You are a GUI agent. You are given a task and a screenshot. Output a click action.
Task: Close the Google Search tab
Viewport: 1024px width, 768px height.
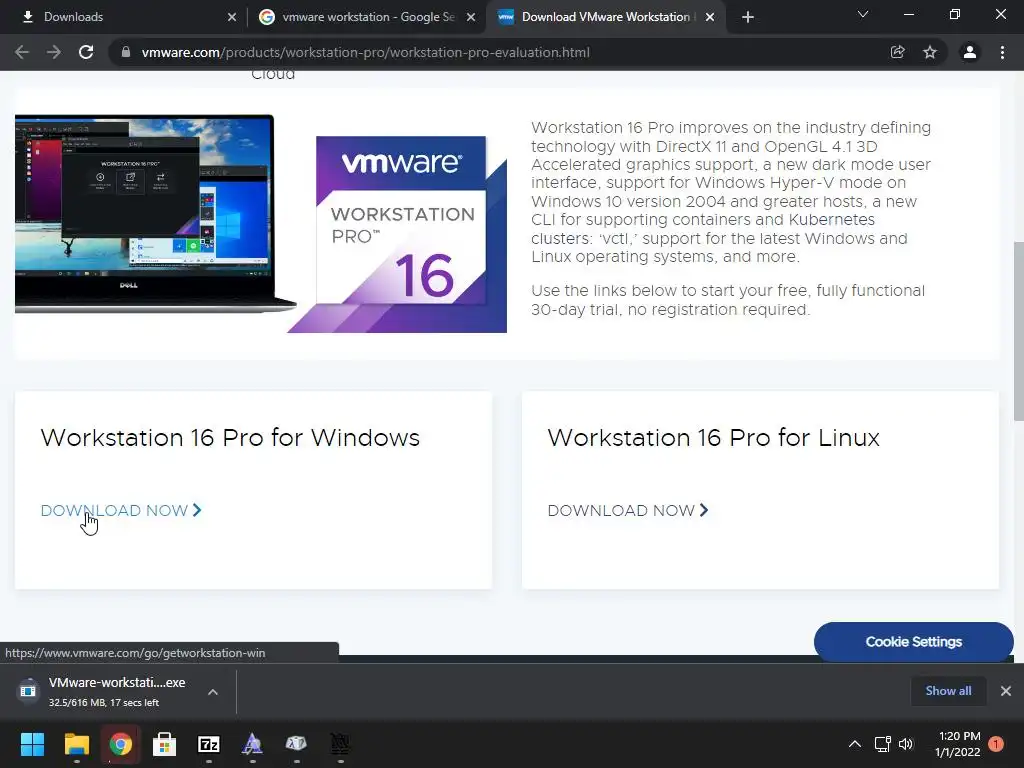pyautogui.click(x=471, y=17)
